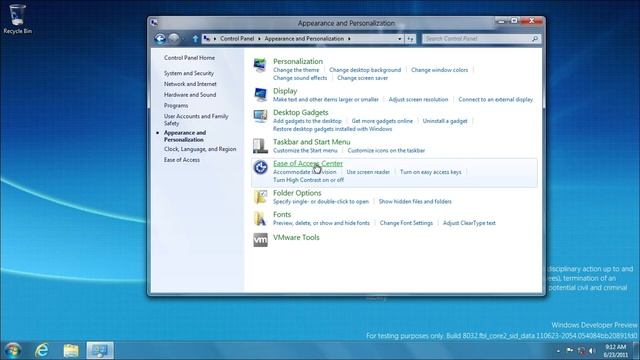Open the VMware Tools icon
The height and width of the screenshot is (360, 640).
260,240
